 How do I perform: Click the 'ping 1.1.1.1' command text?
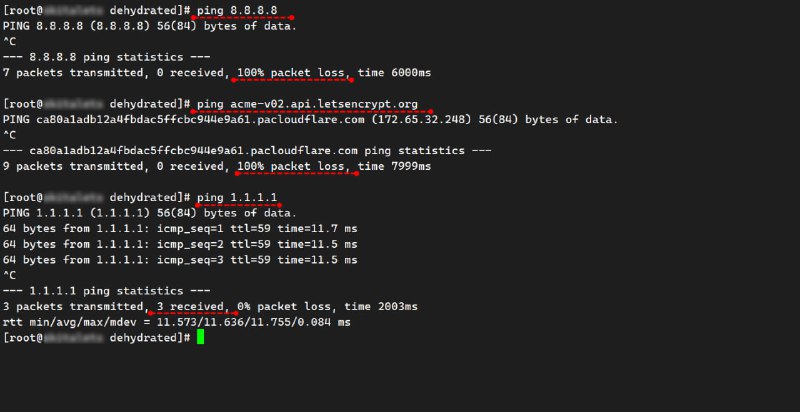(x=237, y=198)
